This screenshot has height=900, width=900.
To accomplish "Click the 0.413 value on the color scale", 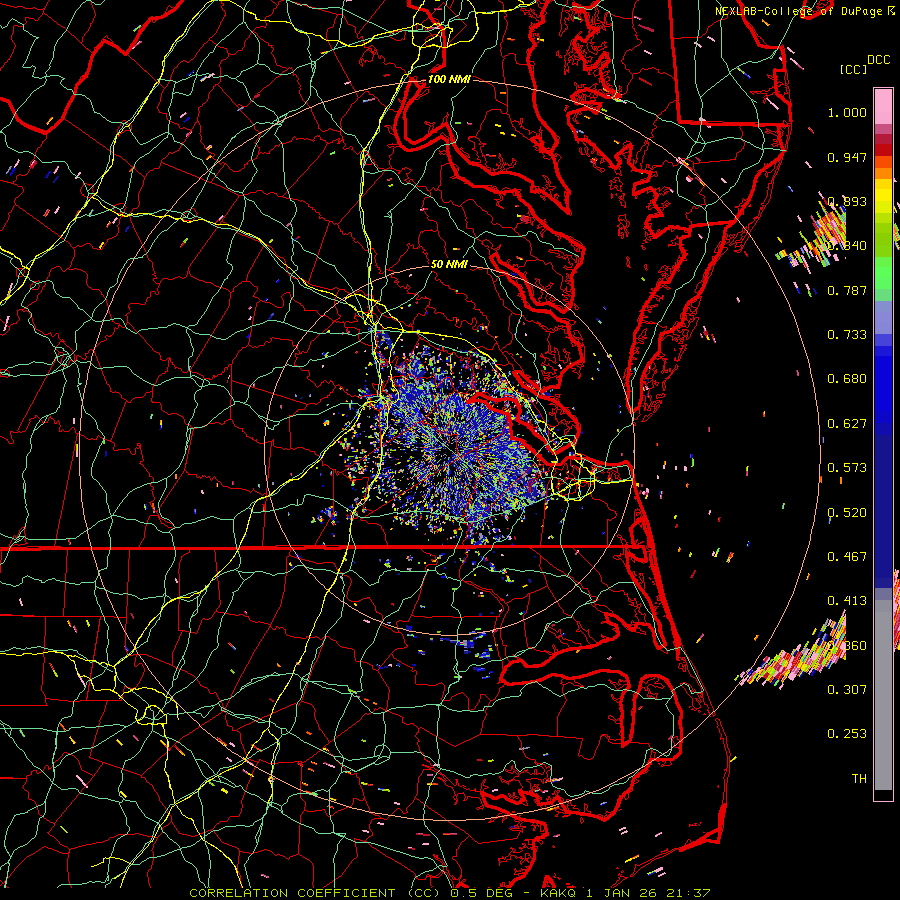I will [847, 601].
